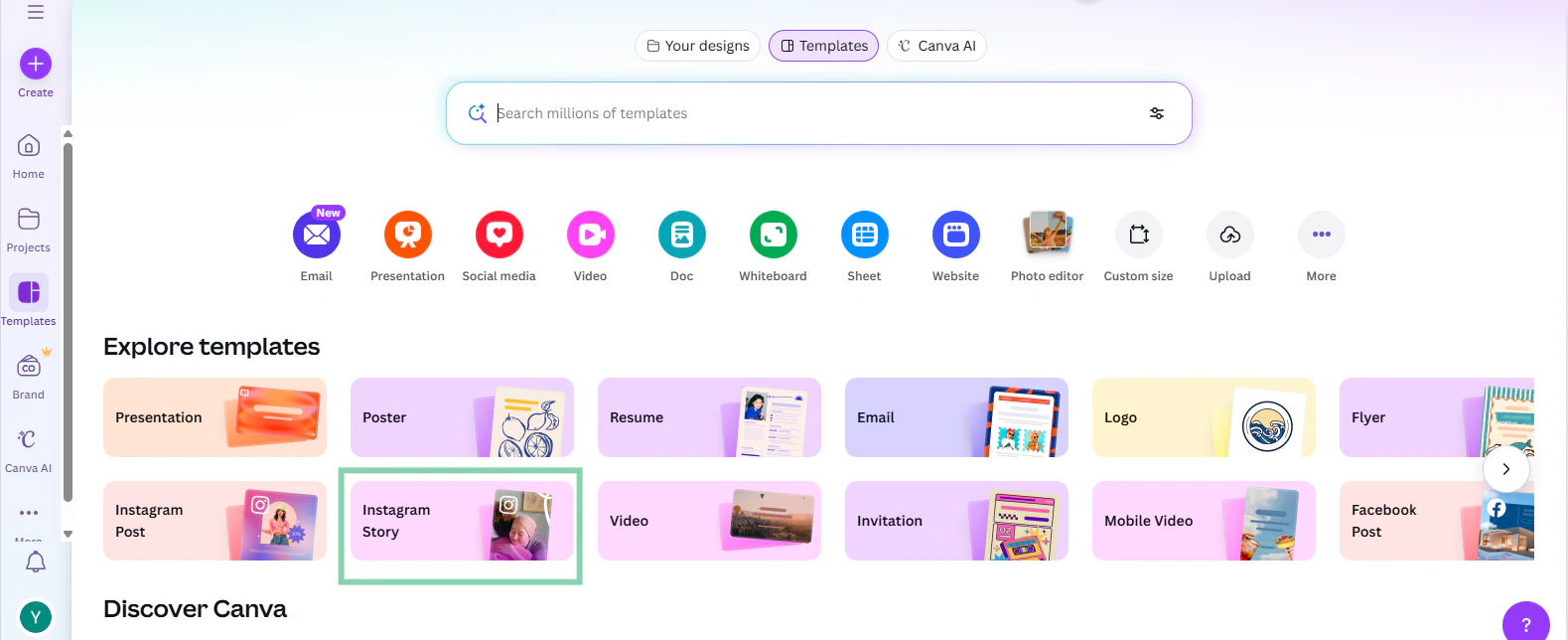
Task: Click the purple Create plus button
Action: coord(36,64)
